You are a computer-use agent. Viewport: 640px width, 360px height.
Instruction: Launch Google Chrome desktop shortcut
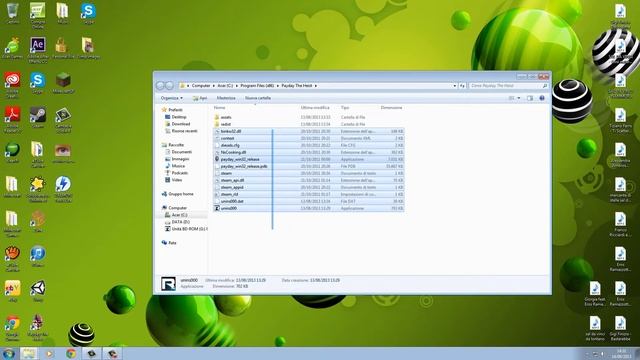[x=12, y=328]
